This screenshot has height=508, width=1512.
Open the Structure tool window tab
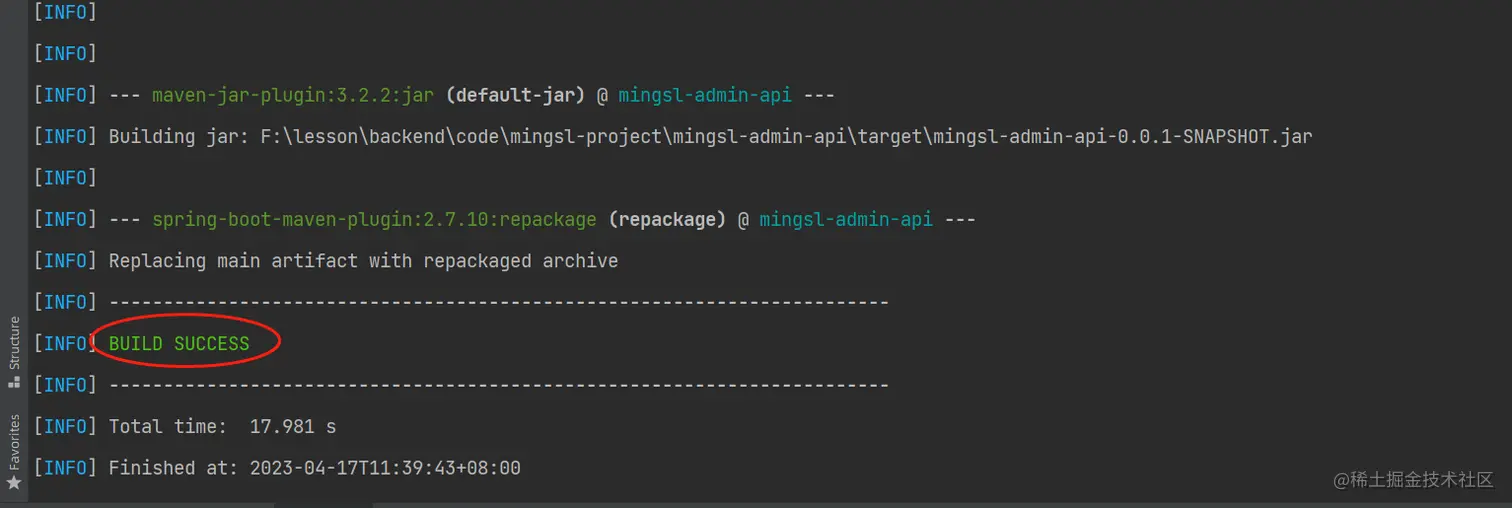14,343
